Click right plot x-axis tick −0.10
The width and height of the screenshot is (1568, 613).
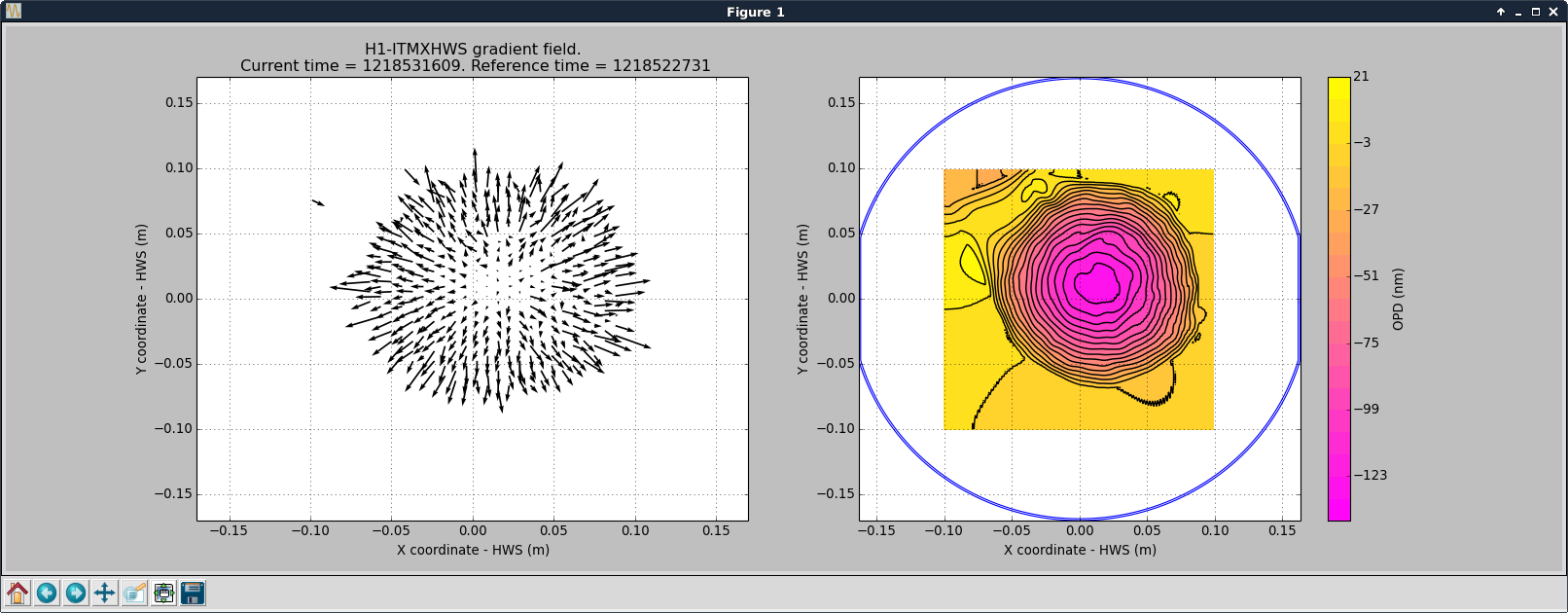(944, 530)
